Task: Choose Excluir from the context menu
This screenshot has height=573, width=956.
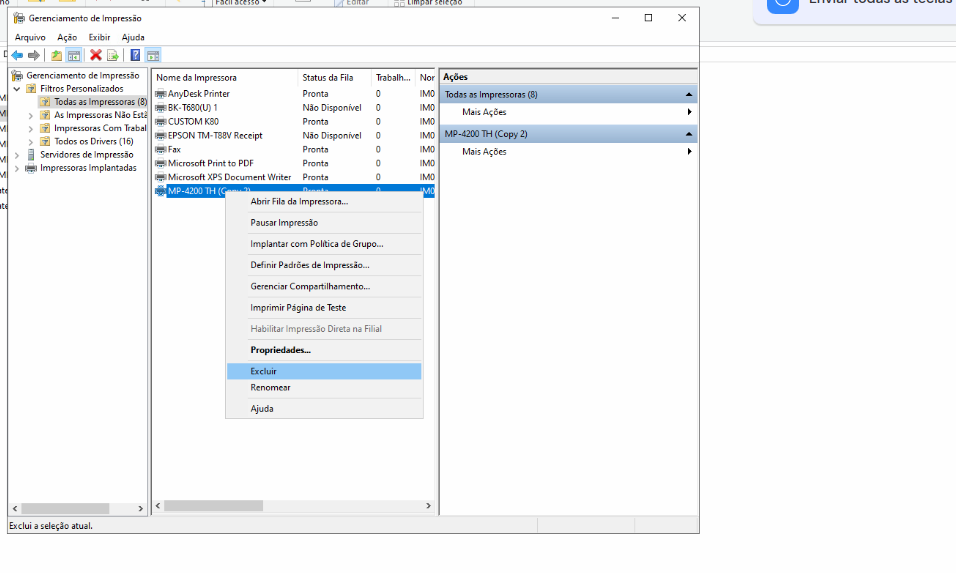Action: 264,371
